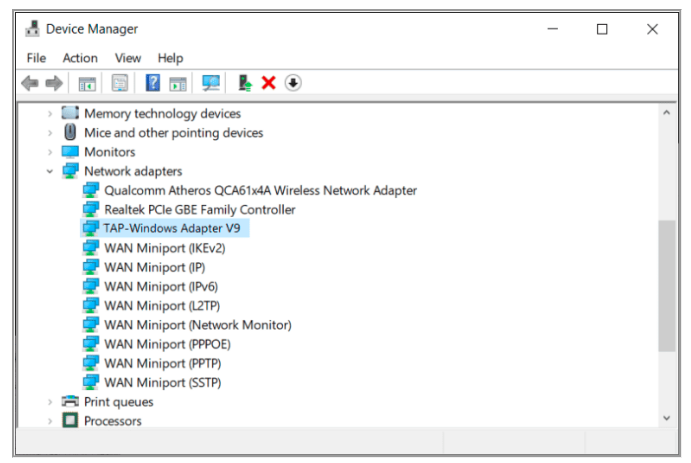Click the Back arrow toolbar icon

point(30,83)
